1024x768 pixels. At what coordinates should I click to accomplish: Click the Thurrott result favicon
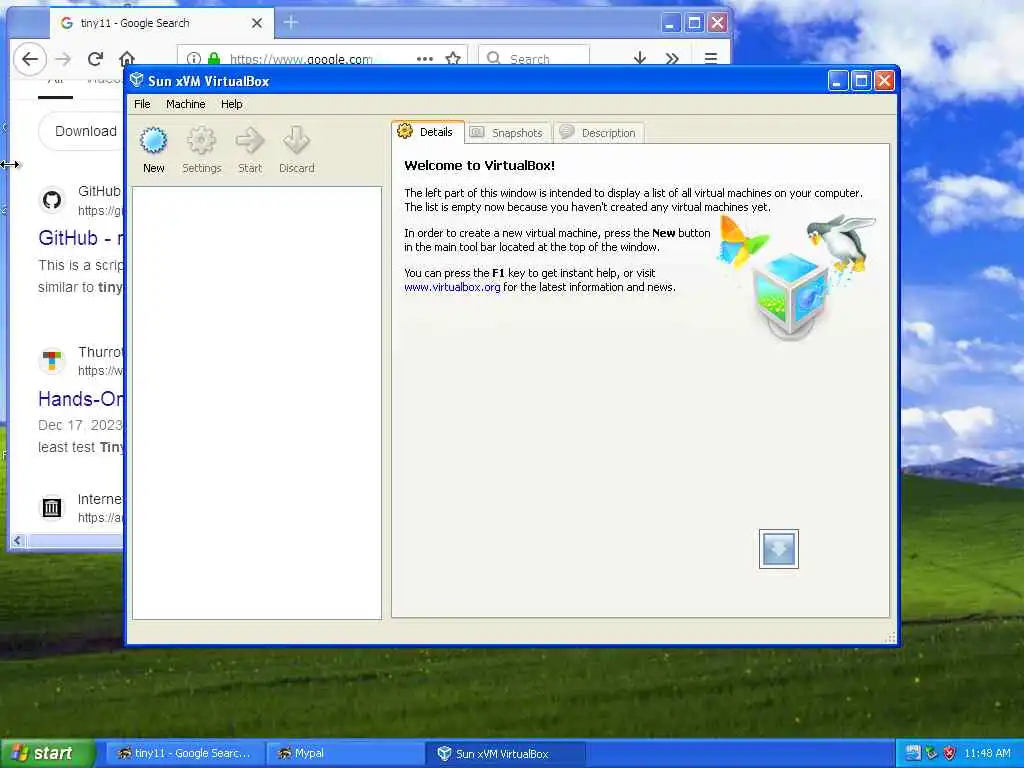point(52,360)
